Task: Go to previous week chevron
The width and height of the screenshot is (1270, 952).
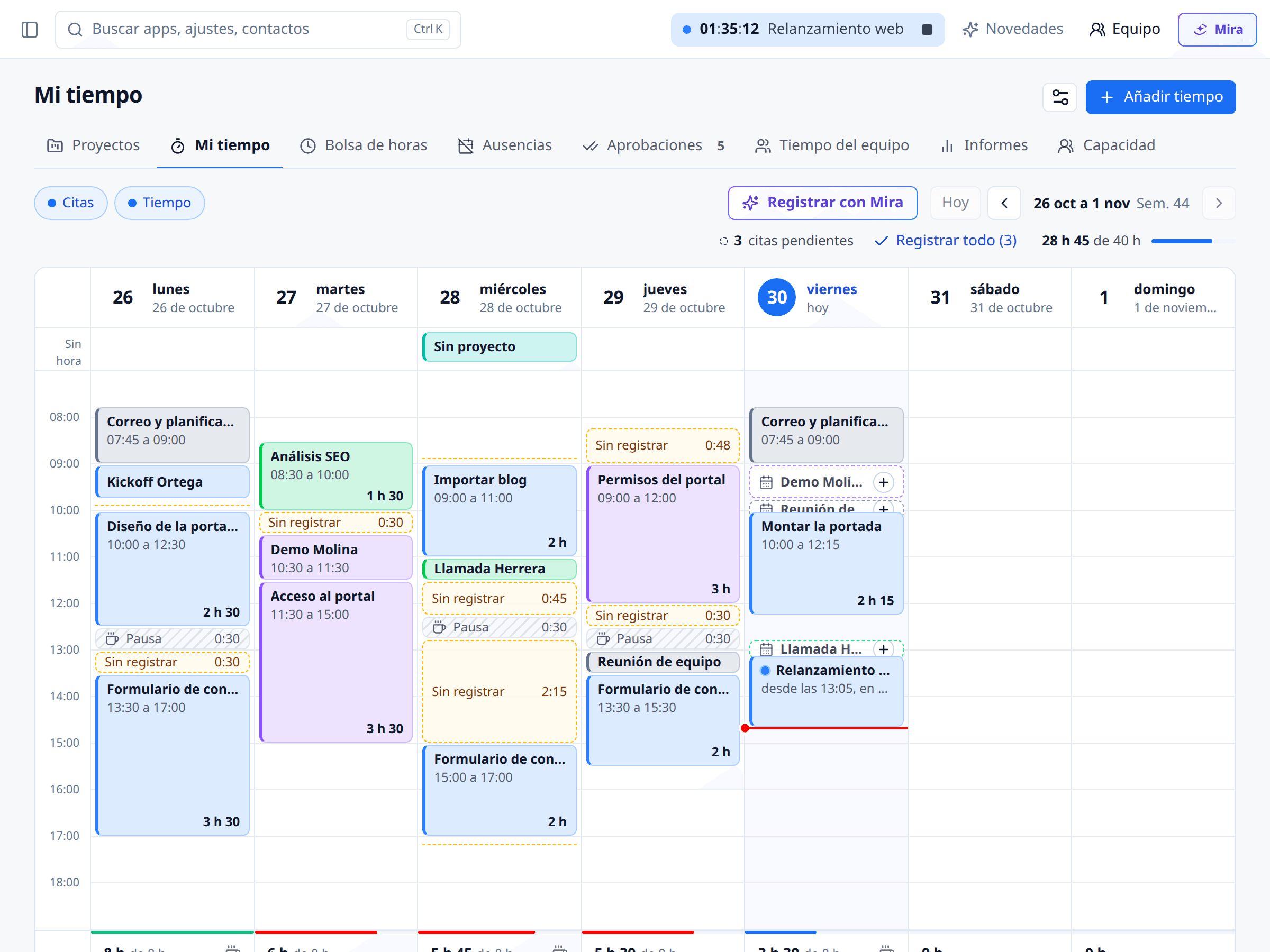Action: point(1004,203)
